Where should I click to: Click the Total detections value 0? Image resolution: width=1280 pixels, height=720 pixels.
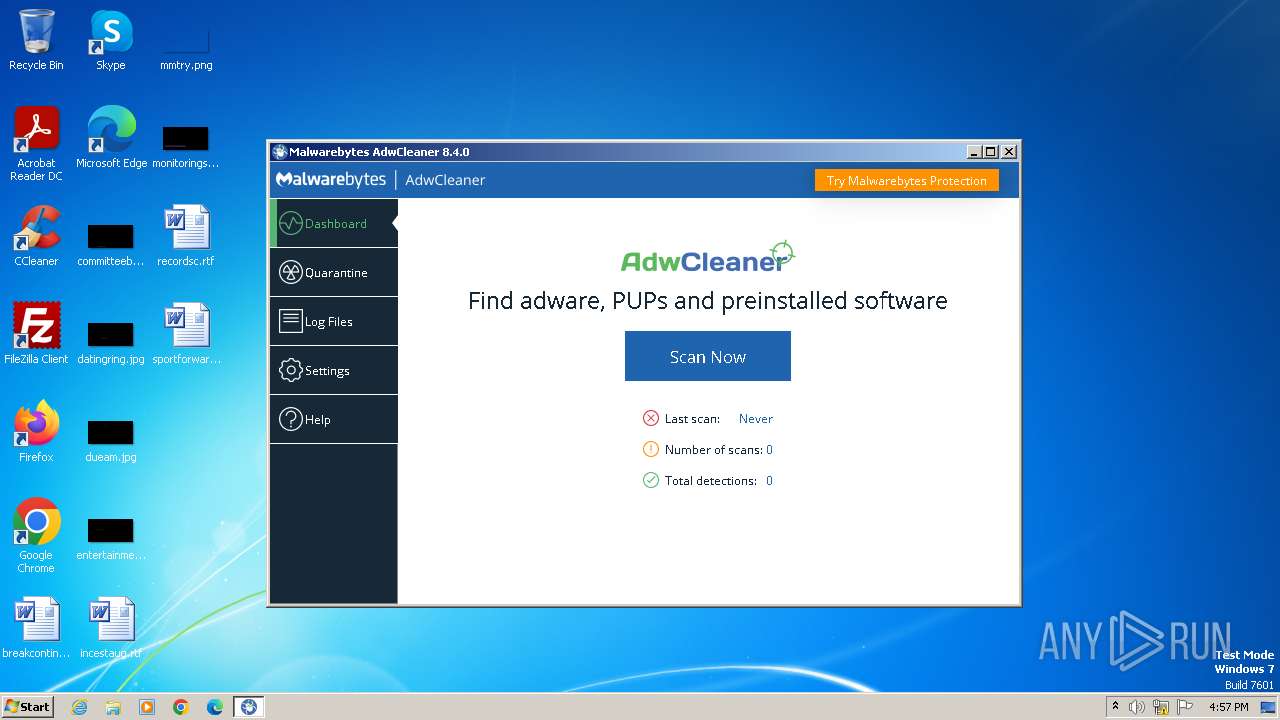pos(769,481)
